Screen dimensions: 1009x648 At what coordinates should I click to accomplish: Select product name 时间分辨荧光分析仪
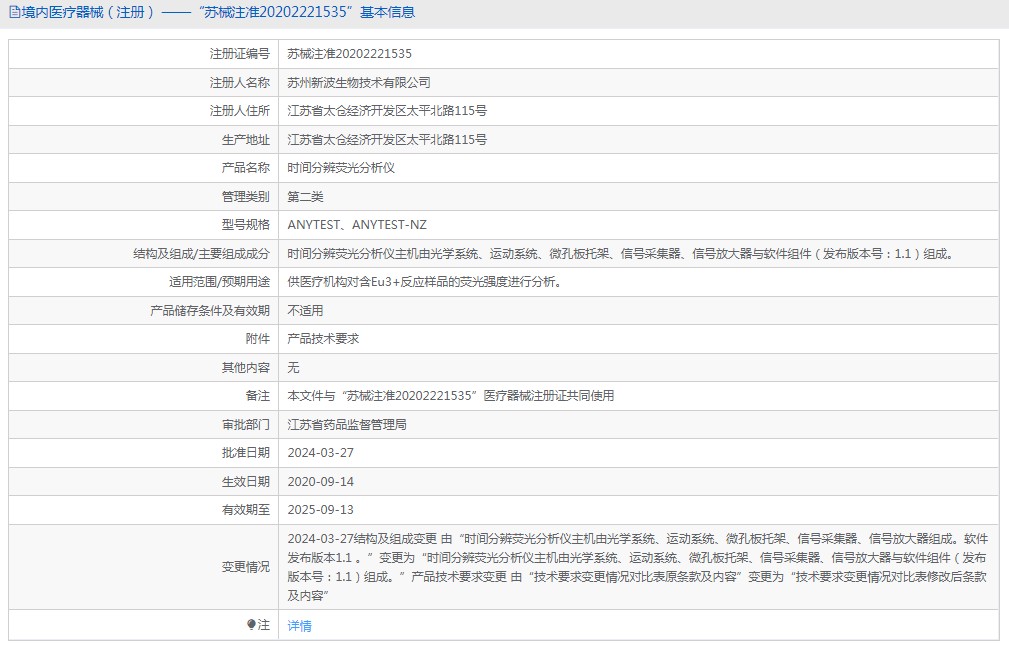click(341, 168)
